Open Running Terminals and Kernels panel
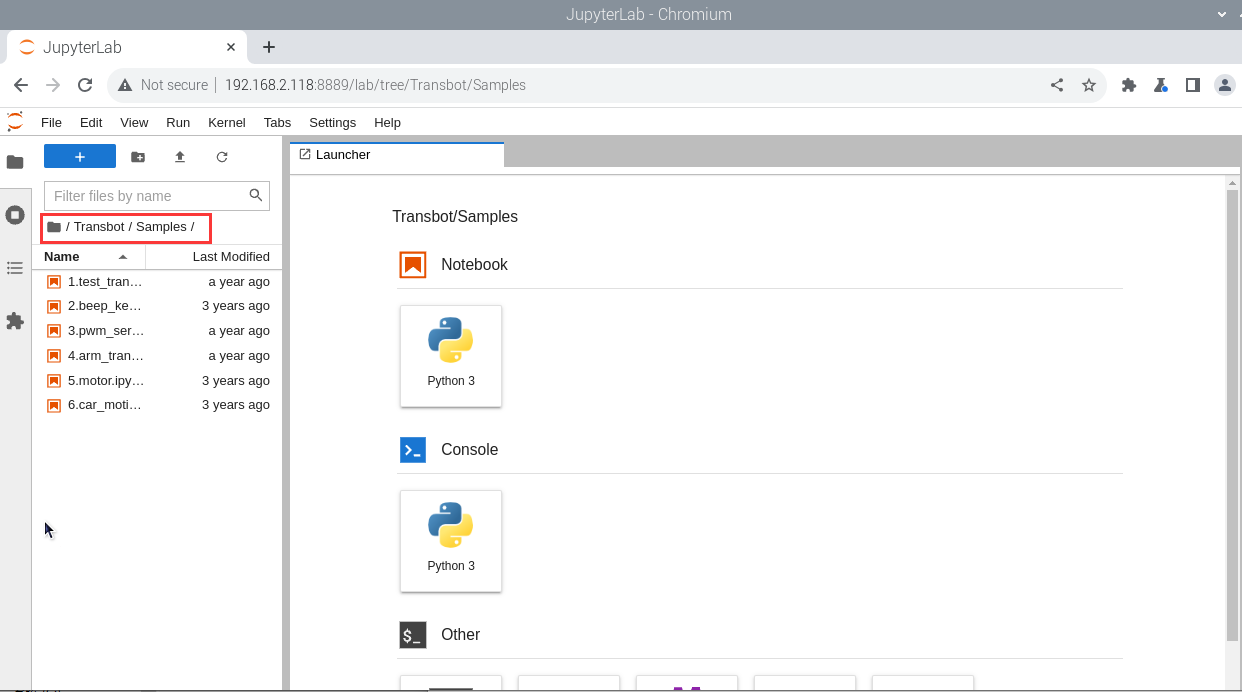This screenshot has height=692, width=1242. (15, 214)
